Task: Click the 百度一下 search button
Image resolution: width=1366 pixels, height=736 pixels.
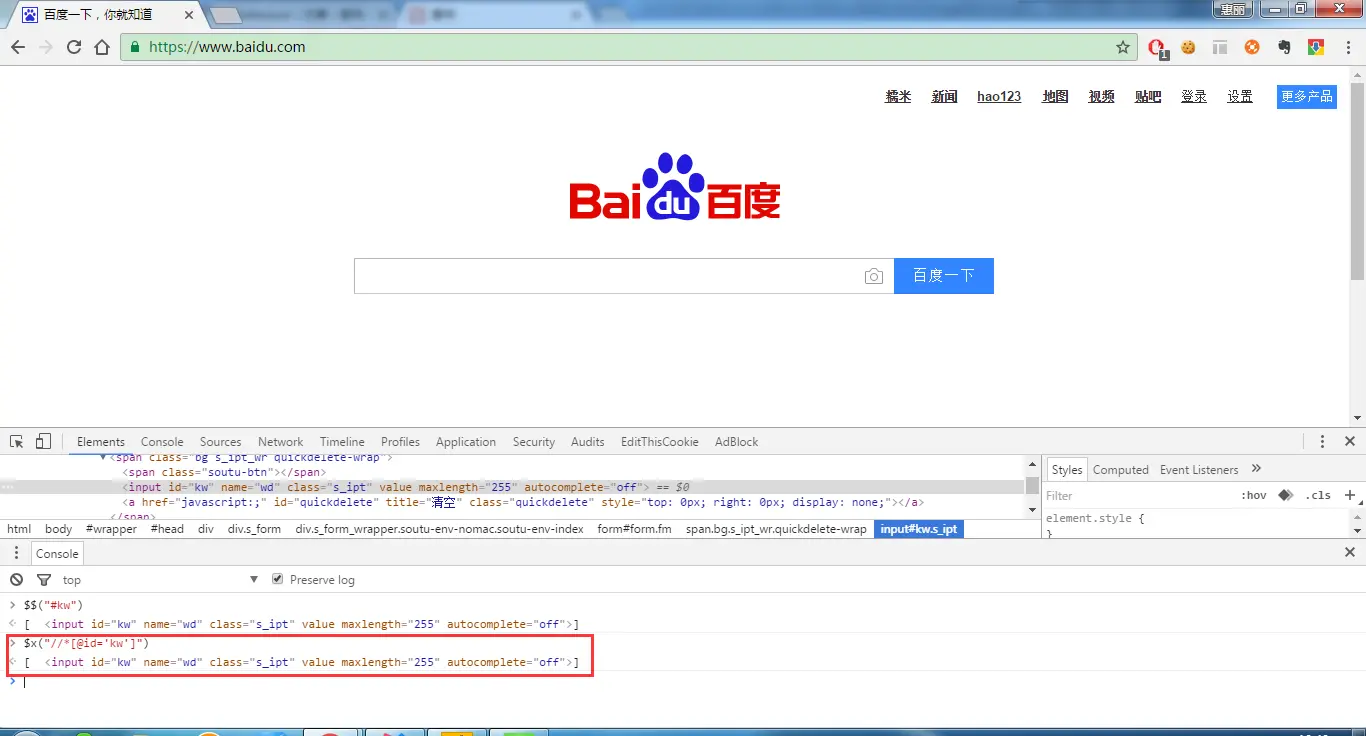Action: (944, 276)
